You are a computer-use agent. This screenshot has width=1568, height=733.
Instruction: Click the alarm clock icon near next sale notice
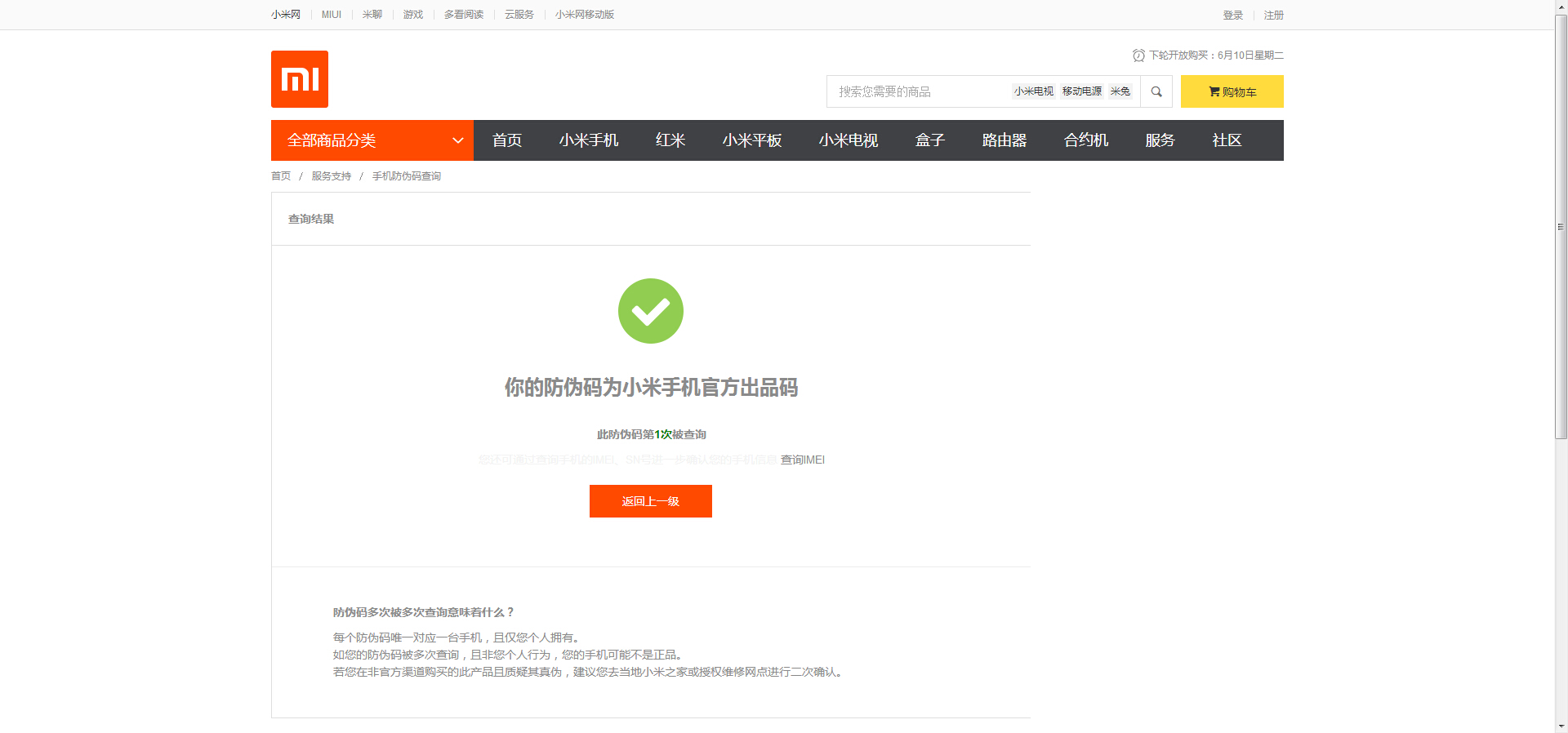tap(1138, 56)
